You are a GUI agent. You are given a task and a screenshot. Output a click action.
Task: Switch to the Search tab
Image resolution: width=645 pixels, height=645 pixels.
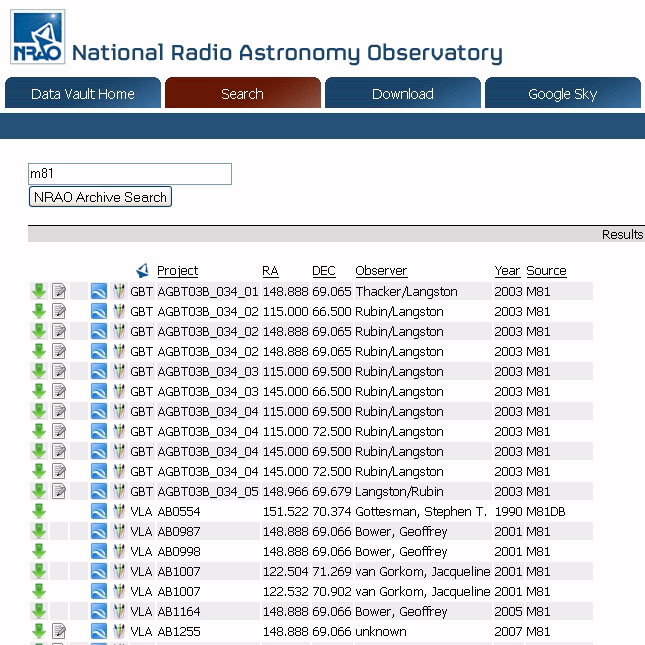point(243,93)
